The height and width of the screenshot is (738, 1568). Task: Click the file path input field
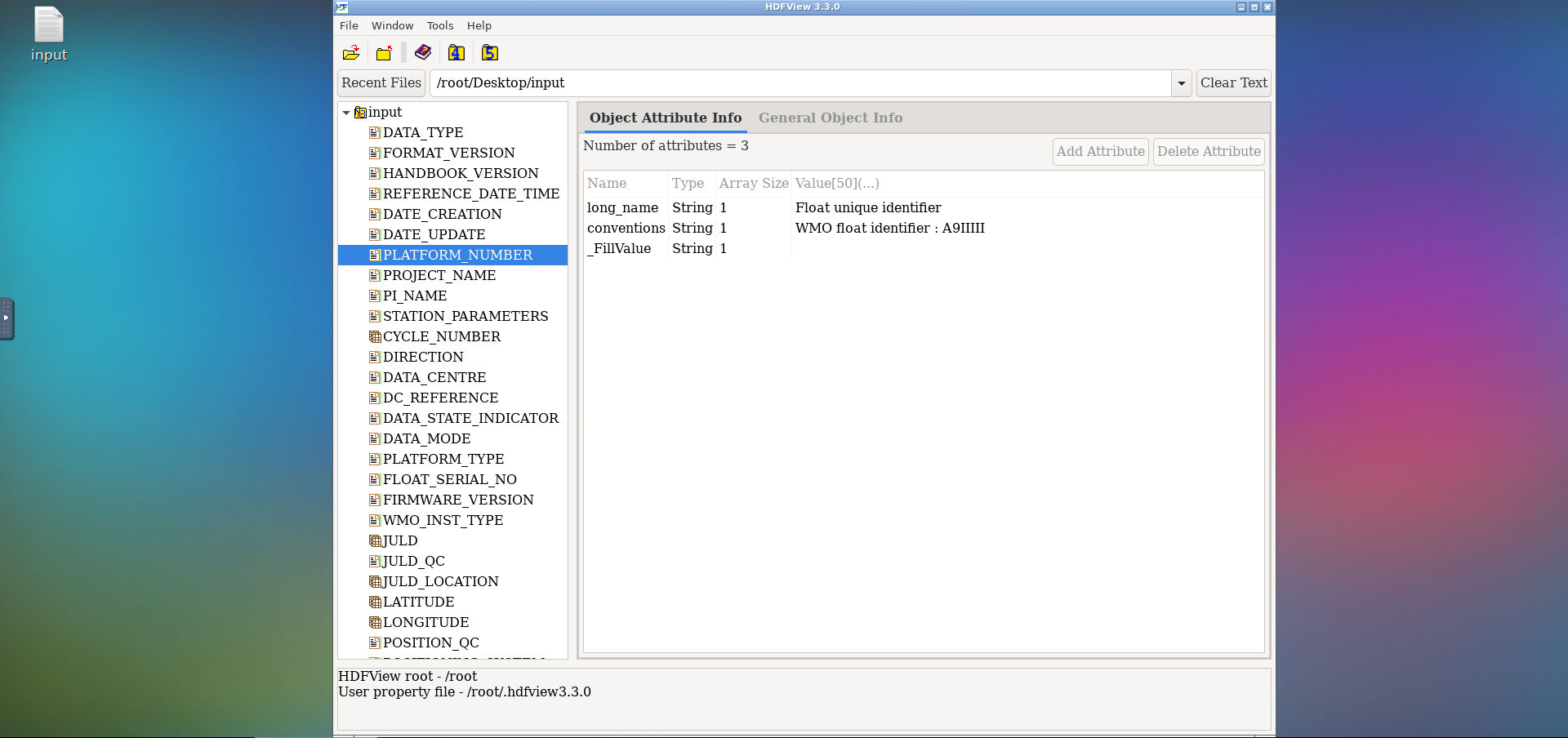point(800,83)
